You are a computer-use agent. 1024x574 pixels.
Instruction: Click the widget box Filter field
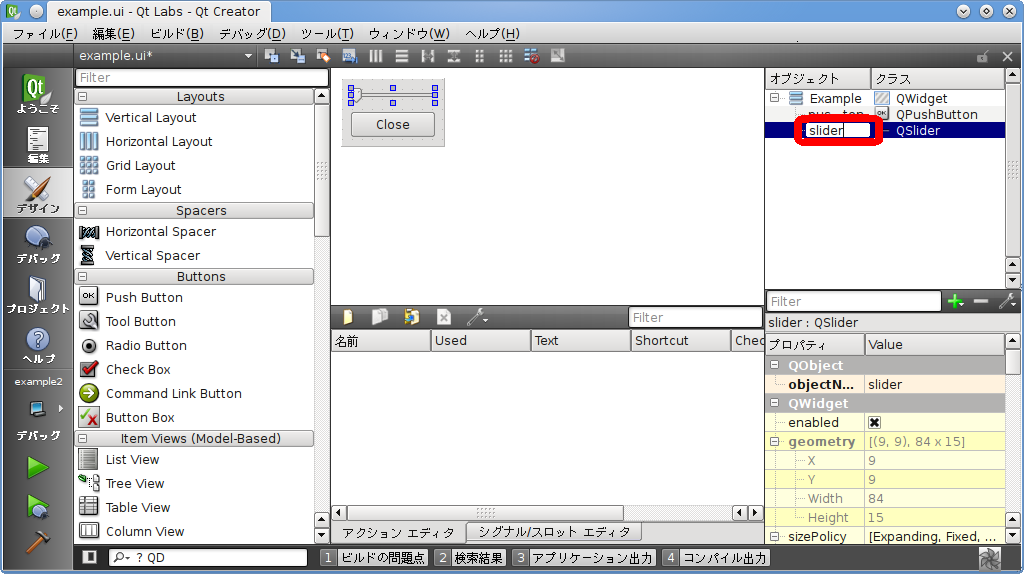point(201,77)
